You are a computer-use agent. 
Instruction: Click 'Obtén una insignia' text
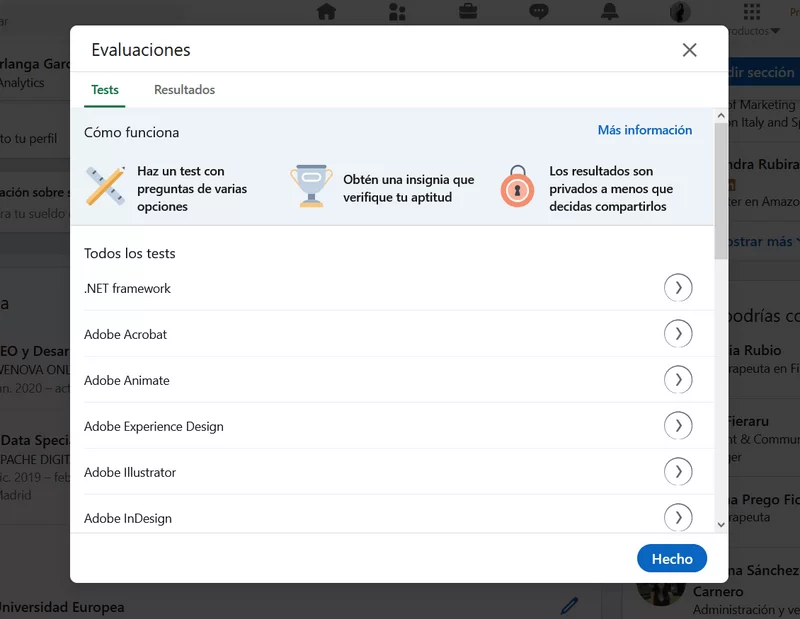(x=409, y=188)
